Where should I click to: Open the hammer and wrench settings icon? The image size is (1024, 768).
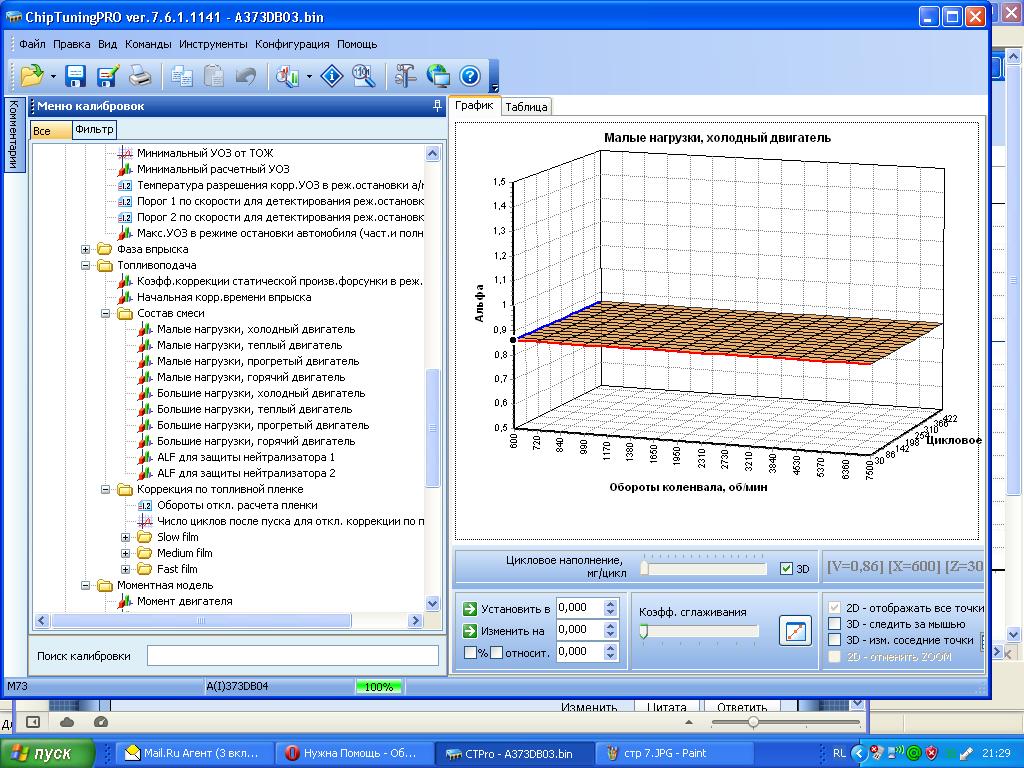click(405, 76)
